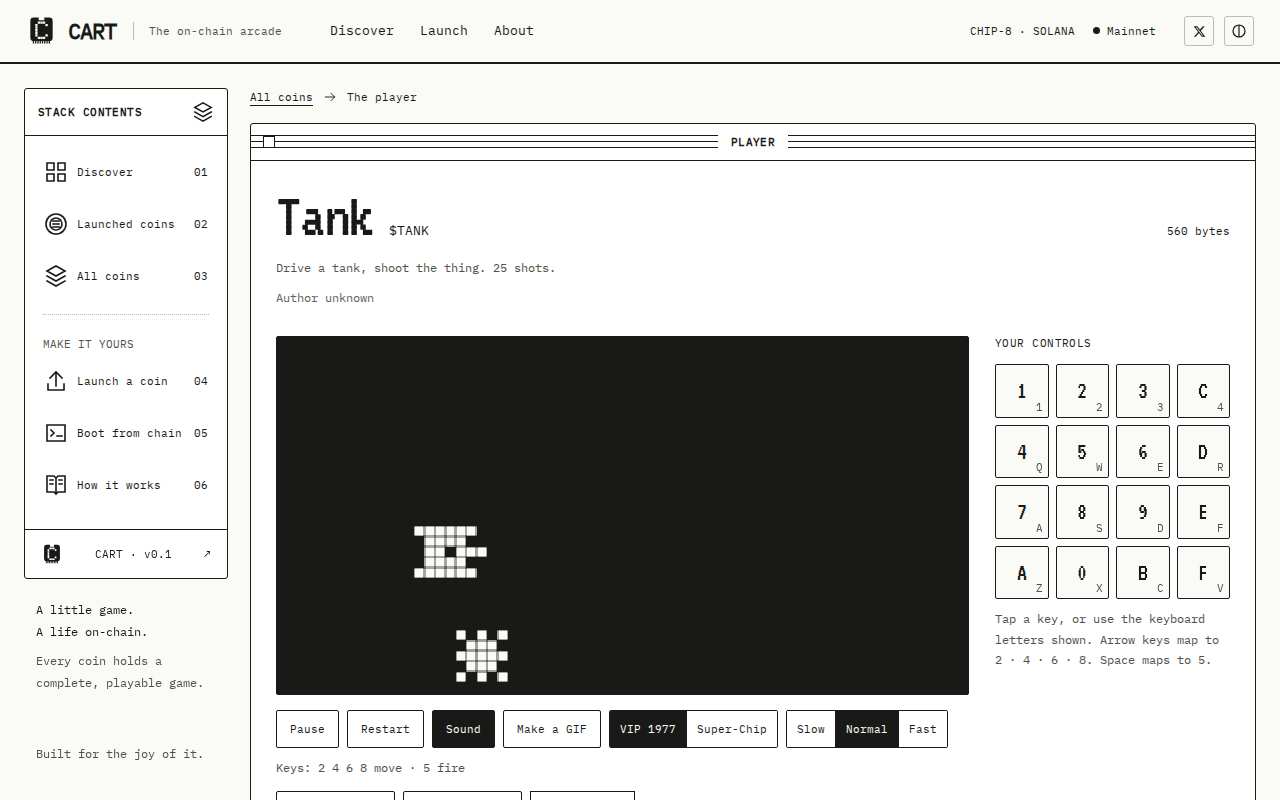Tap keypad key 8 mapped to S
This screenshot has height=800, width=1280.
point(1082,512)
